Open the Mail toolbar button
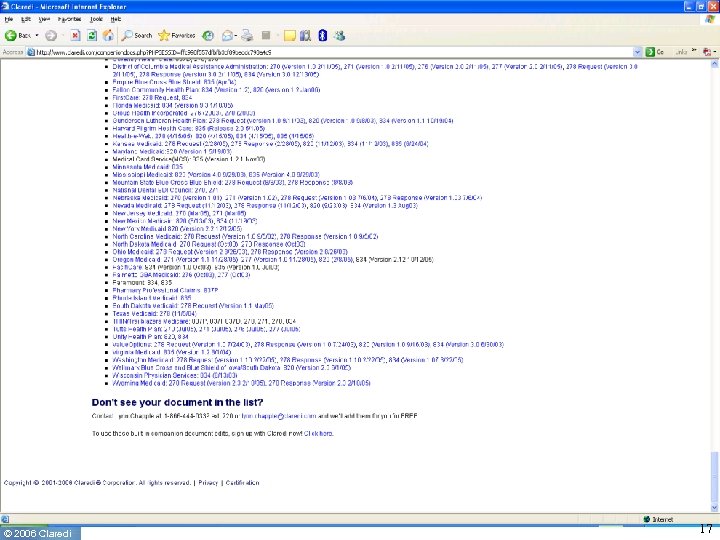Viewport: 720px width, 540px height. coord(227,35)
